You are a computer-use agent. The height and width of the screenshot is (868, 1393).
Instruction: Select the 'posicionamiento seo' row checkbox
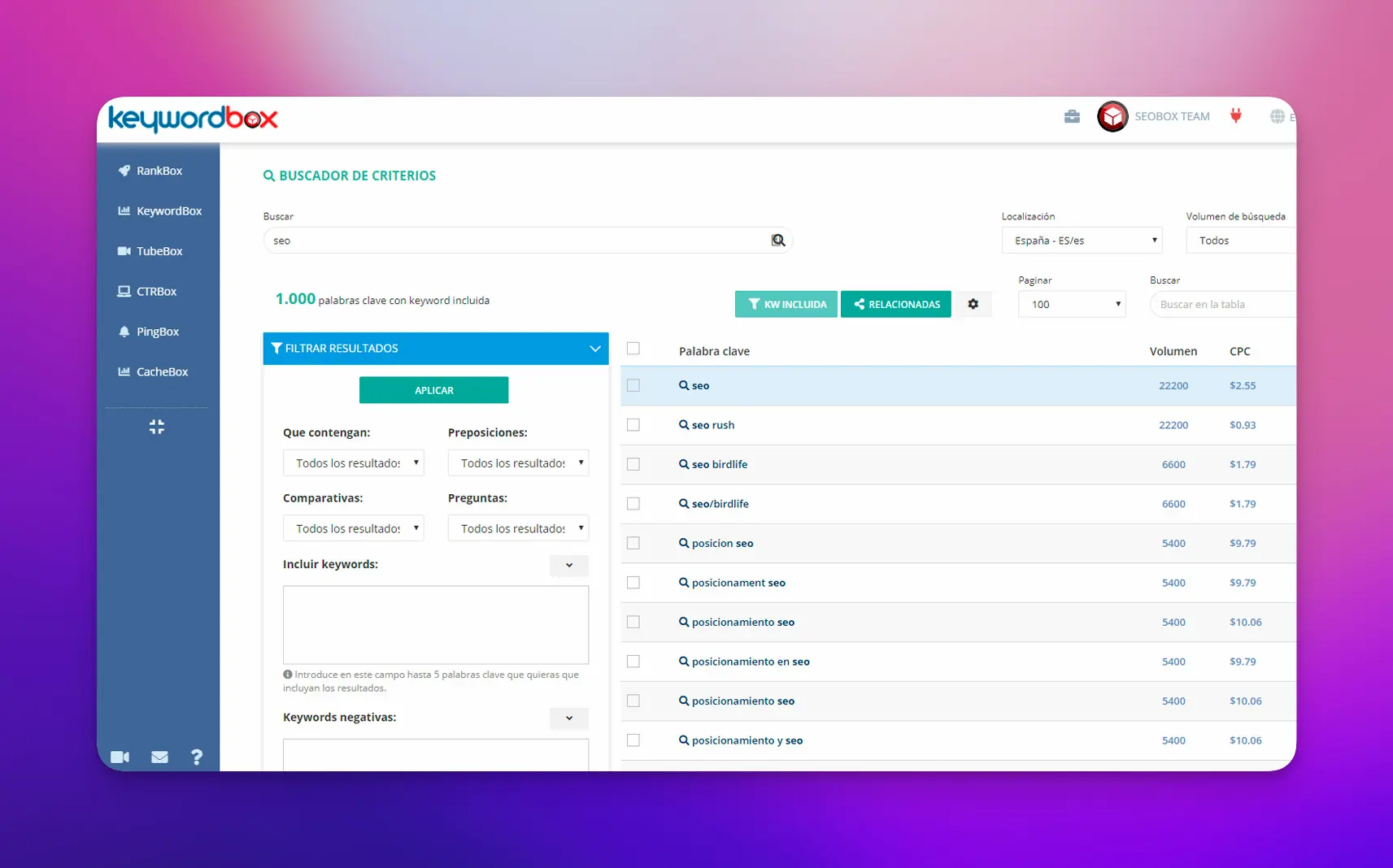[x=634, y=622]
